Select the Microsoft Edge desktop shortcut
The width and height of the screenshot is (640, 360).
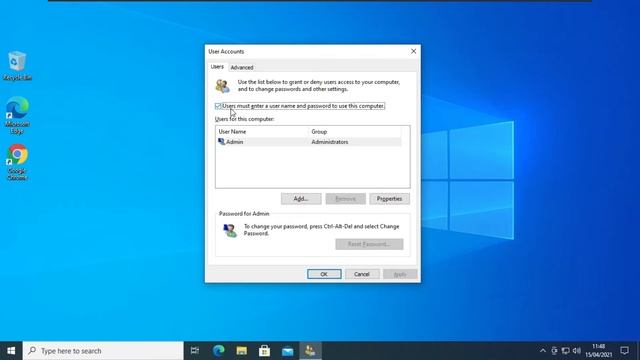click(17, 116)
